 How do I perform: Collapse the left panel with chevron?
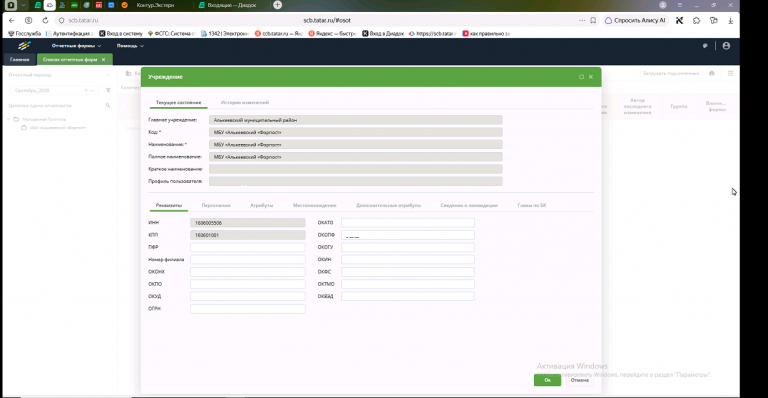click(x=108, y=75)
